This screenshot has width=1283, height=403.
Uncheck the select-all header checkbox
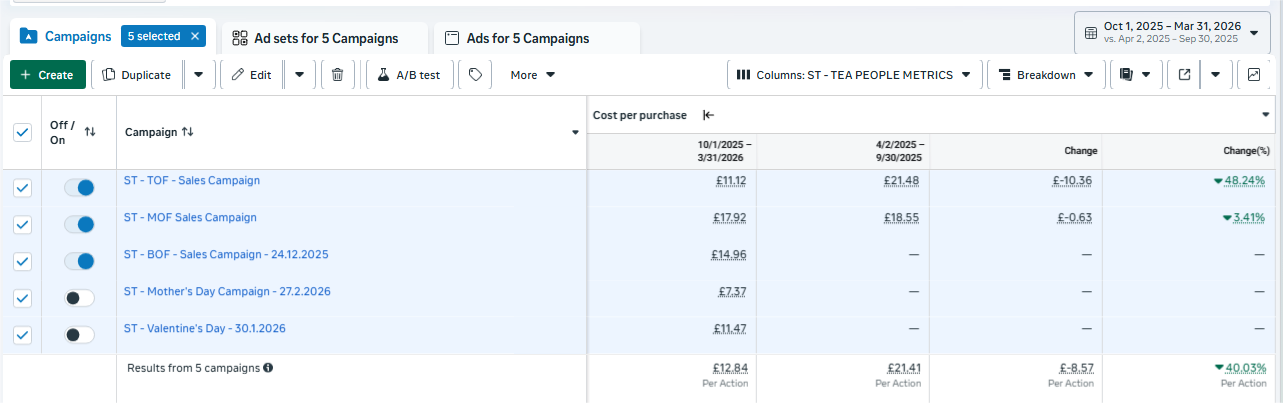tap(22, 132)
